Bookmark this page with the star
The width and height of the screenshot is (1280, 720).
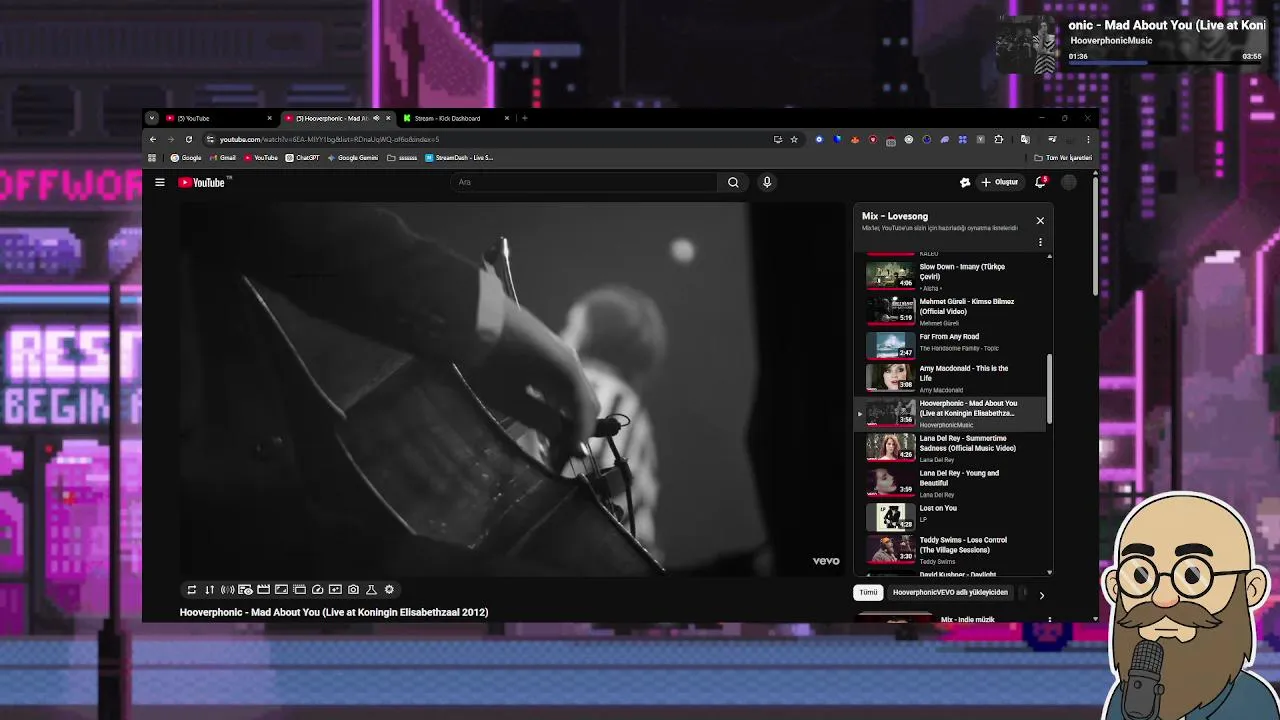pos(794,139)
